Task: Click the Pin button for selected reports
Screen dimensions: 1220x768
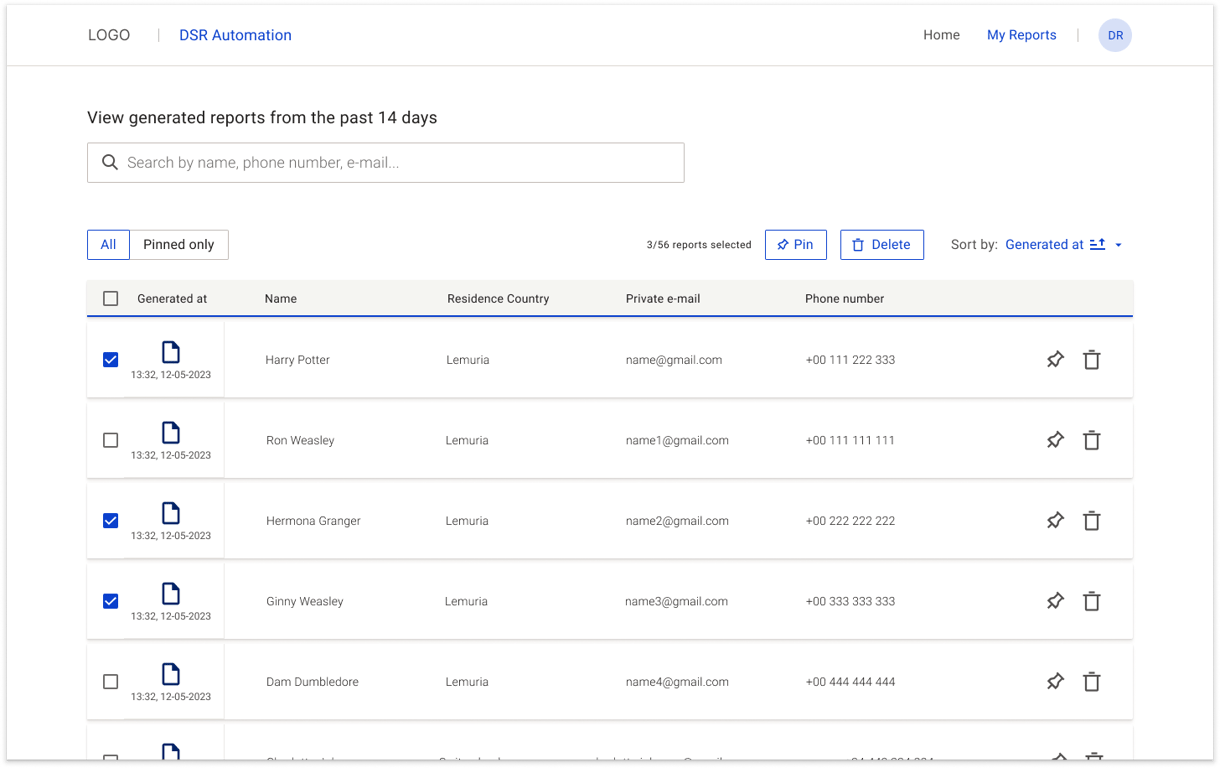Action: coord(795,245)
